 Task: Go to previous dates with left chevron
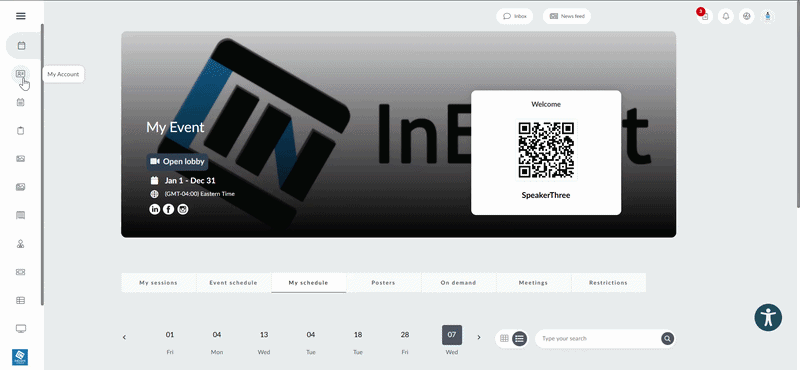coord(124,337)
